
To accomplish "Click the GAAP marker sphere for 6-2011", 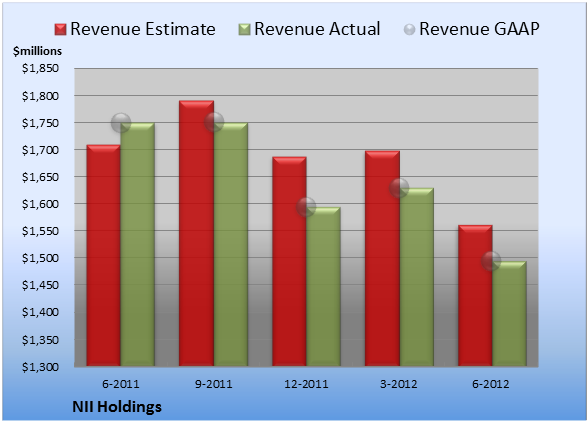I will pyautogui.click(x=121, y=123).
